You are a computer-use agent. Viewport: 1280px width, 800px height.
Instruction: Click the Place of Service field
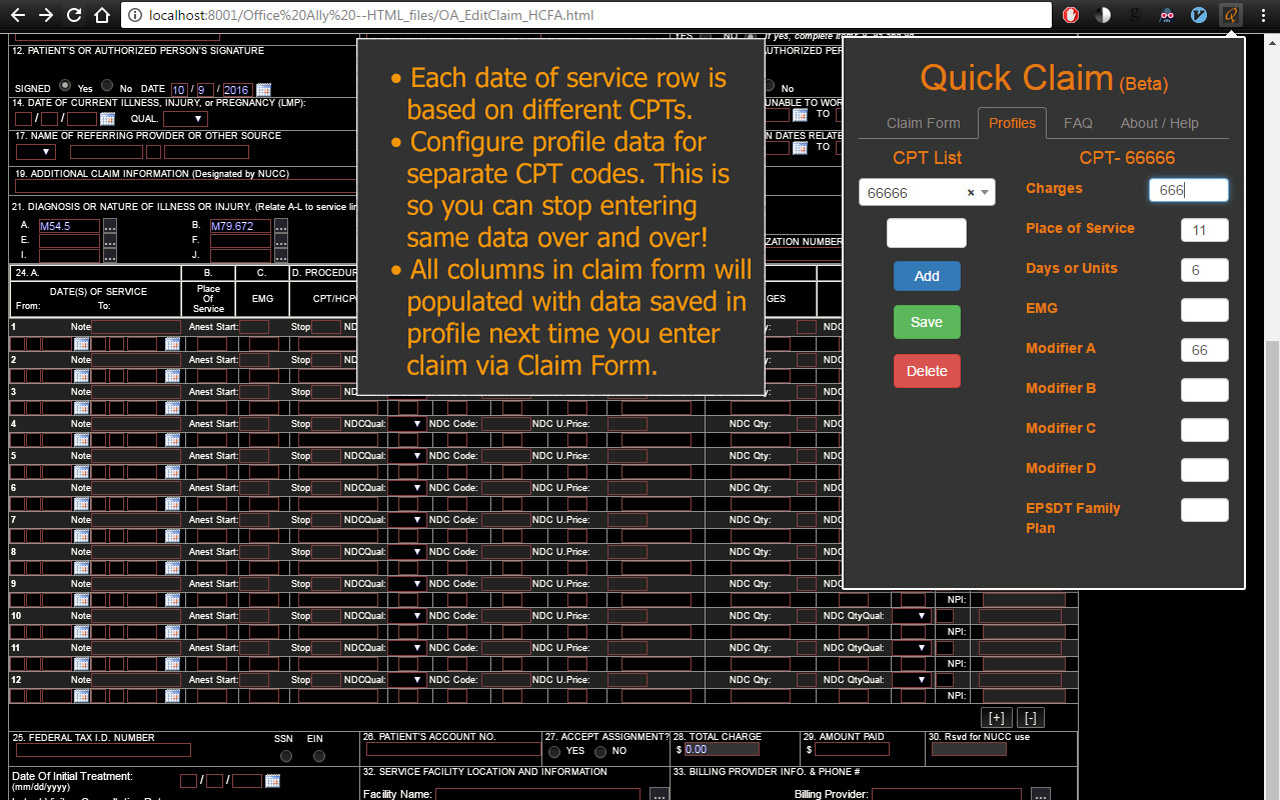(1204, 230)
